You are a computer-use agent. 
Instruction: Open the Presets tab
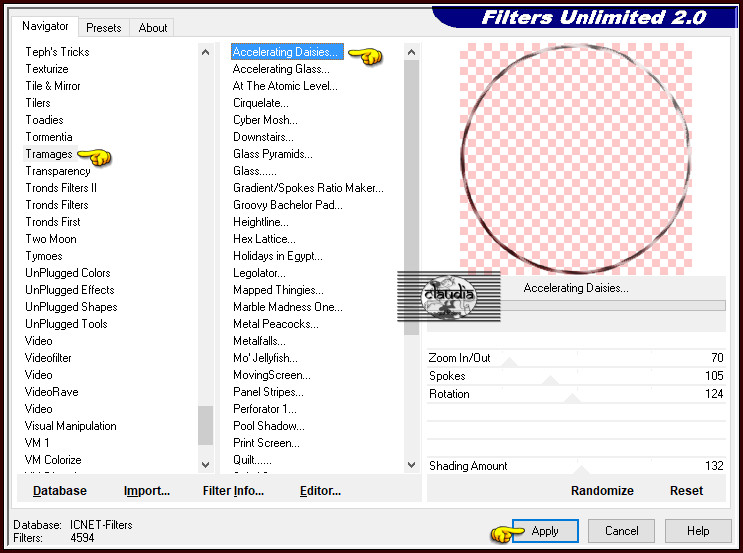click(104, 28)
